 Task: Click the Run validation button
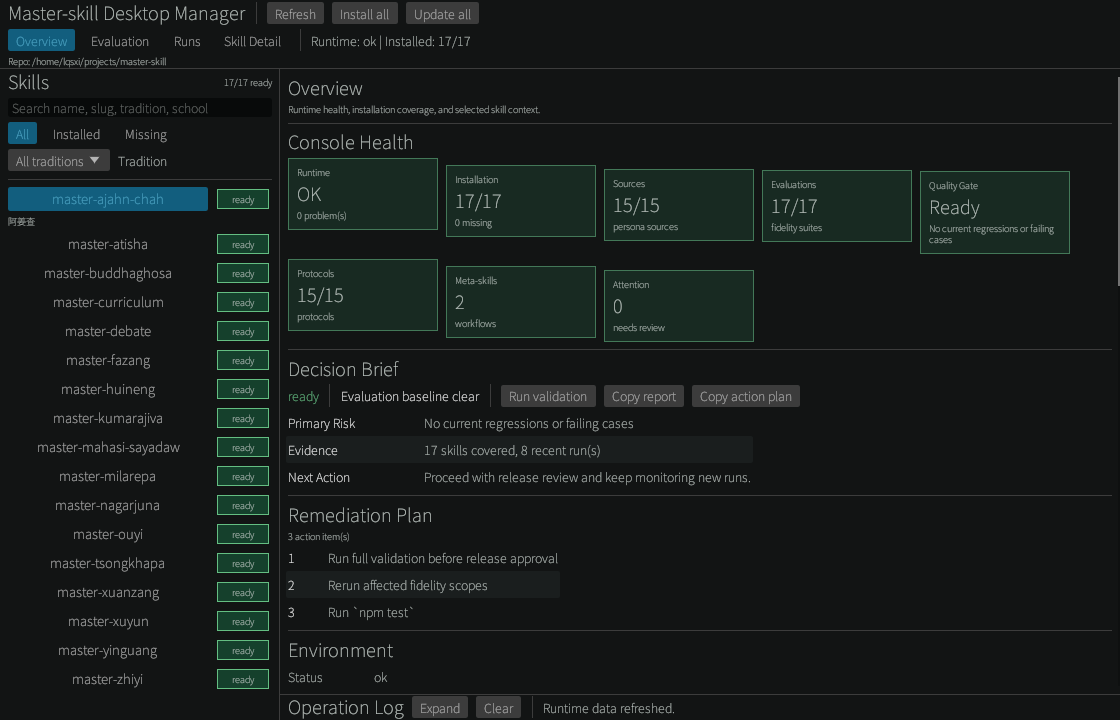[548, 396]
